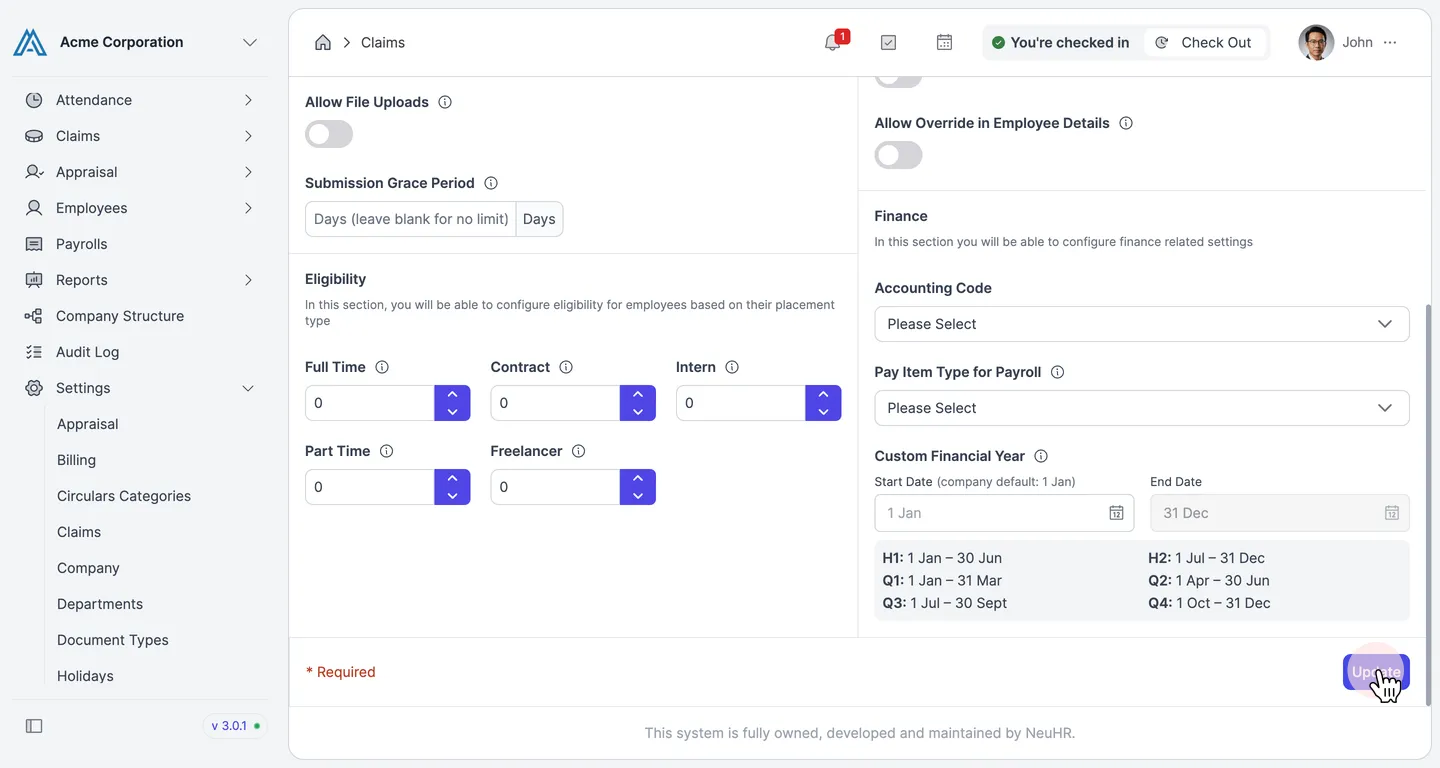Click the Freelancer info icon

tap(578, 451)
